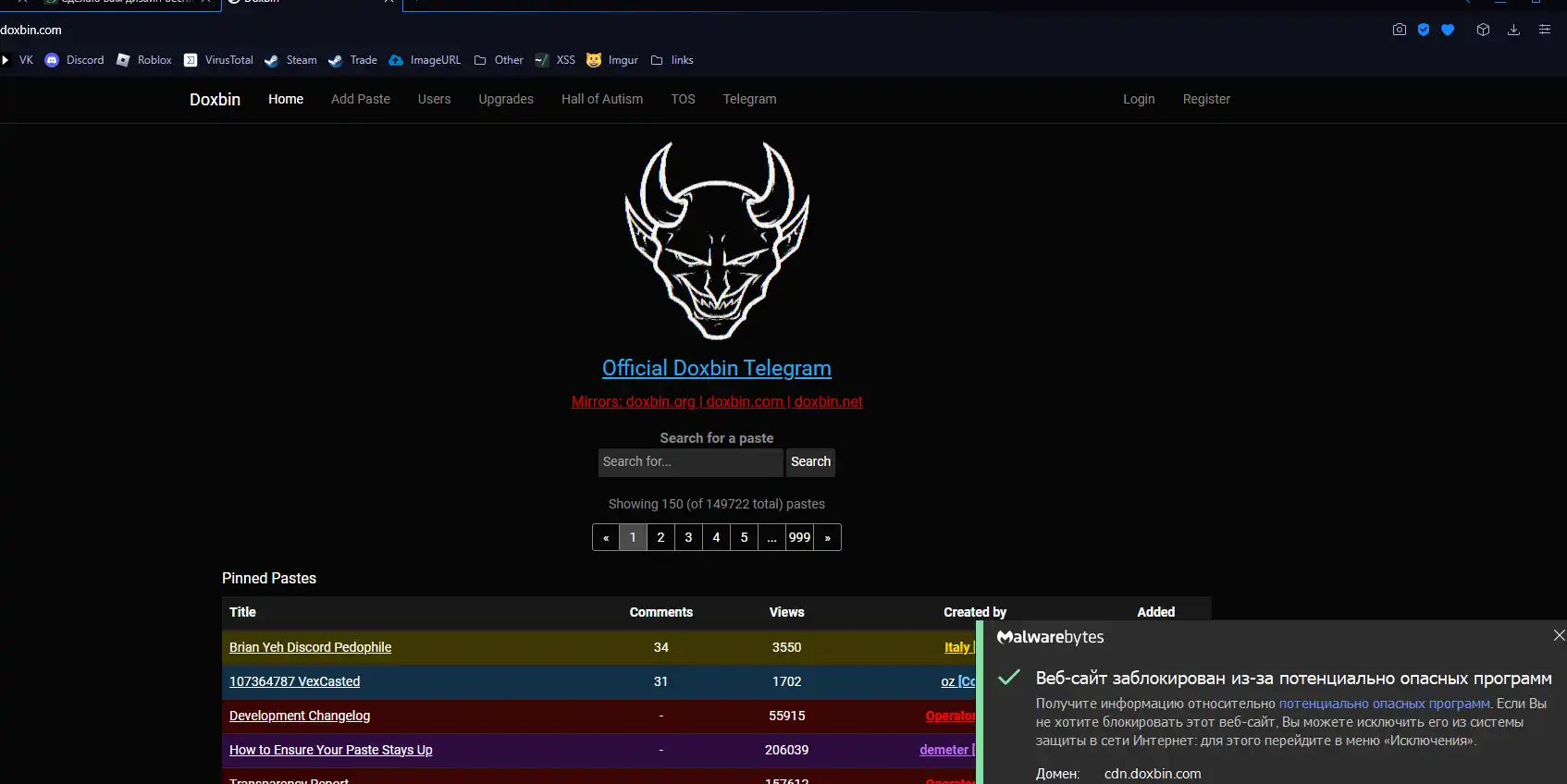Open the ImageURL bookmark

point(425,60)
